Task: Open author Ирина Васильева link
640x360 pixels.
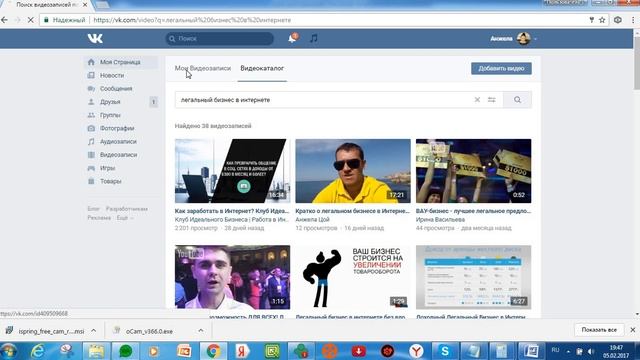Action: 440,220
